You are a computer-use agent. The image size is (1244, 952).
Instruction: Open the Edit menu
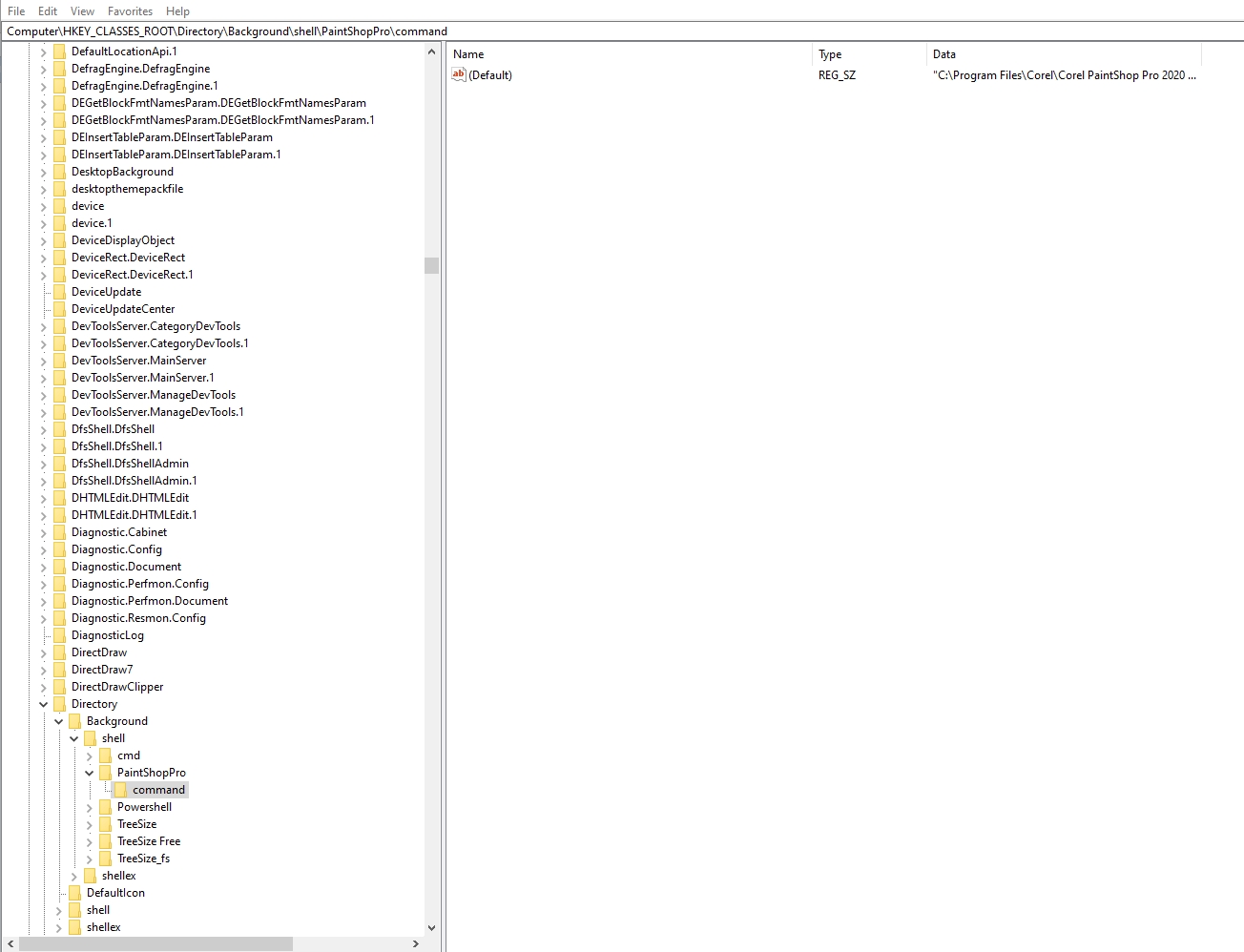point(48,11)
